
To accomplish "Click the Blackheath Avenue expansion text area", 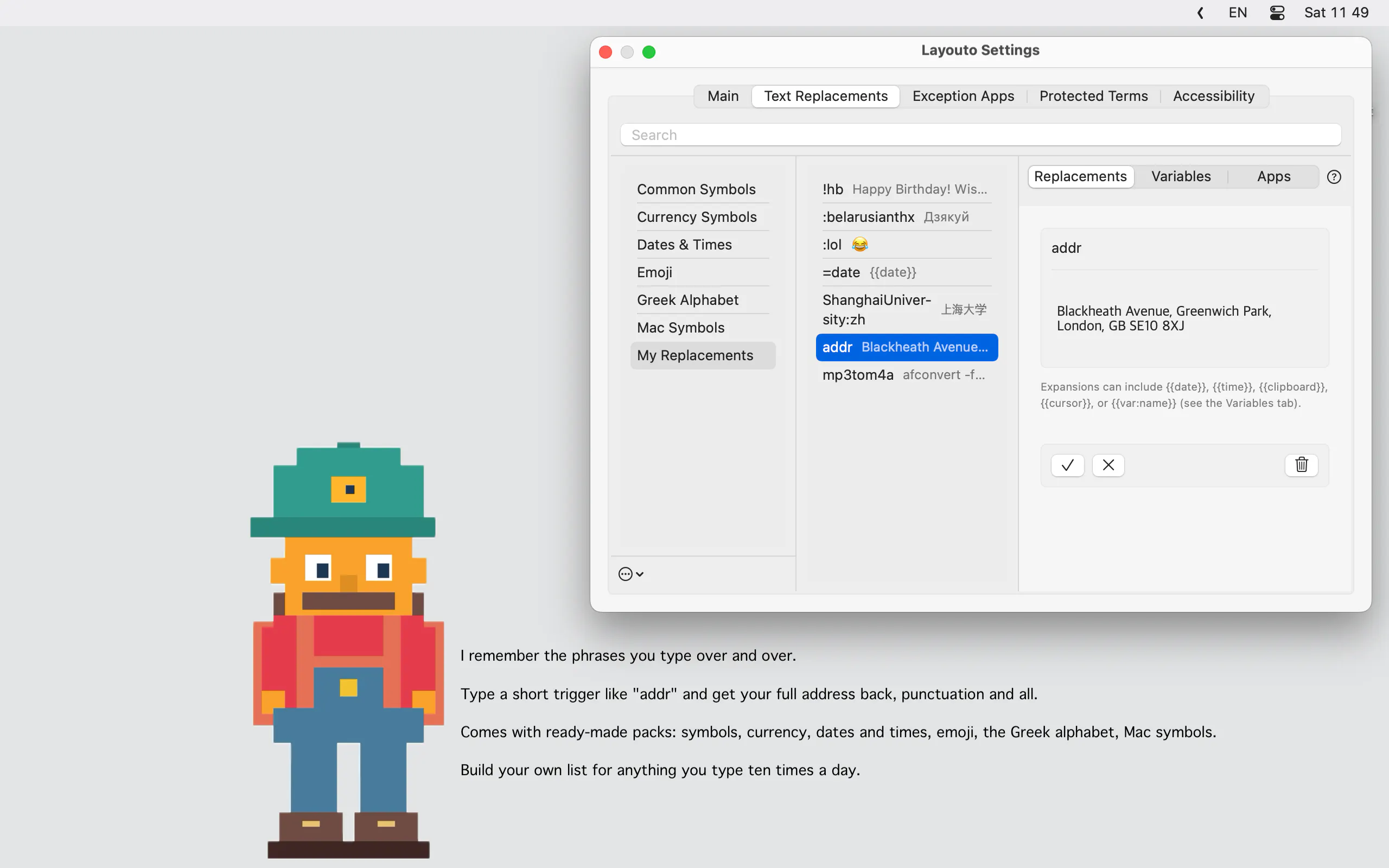I will (1184, 318).
